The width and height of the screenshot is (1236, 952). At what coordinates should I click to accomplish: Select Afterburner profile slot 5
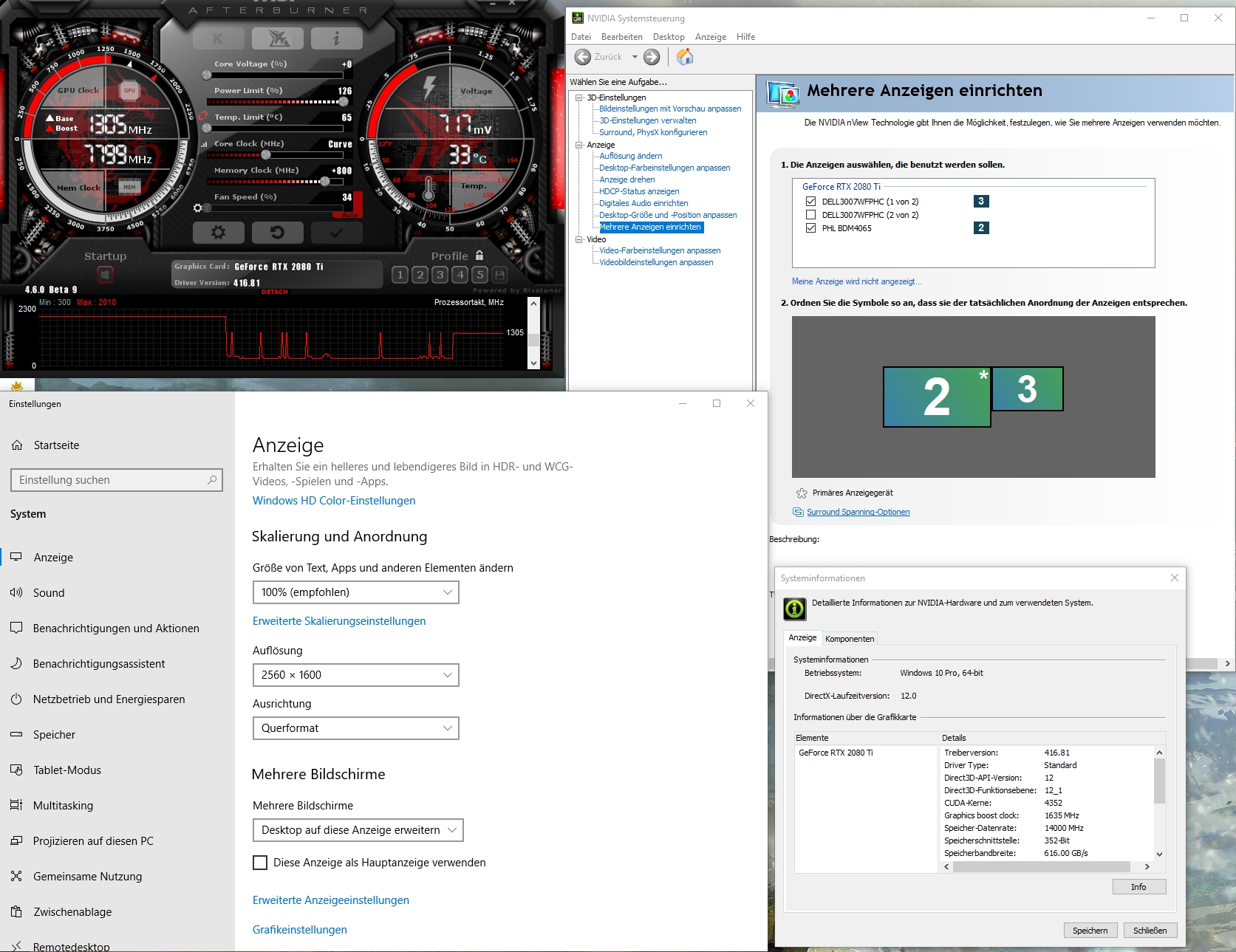tap(480, 275)
